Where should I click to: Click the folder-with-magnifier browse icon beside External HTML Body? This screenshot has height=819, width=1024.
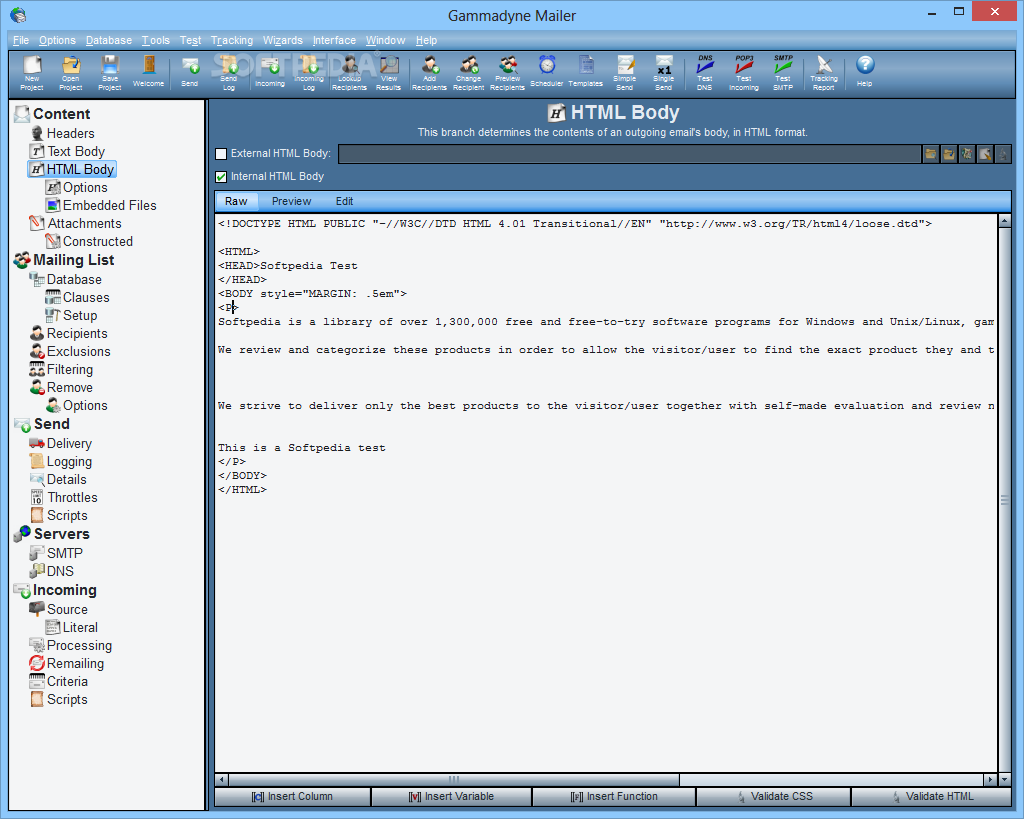click(930, 154)
